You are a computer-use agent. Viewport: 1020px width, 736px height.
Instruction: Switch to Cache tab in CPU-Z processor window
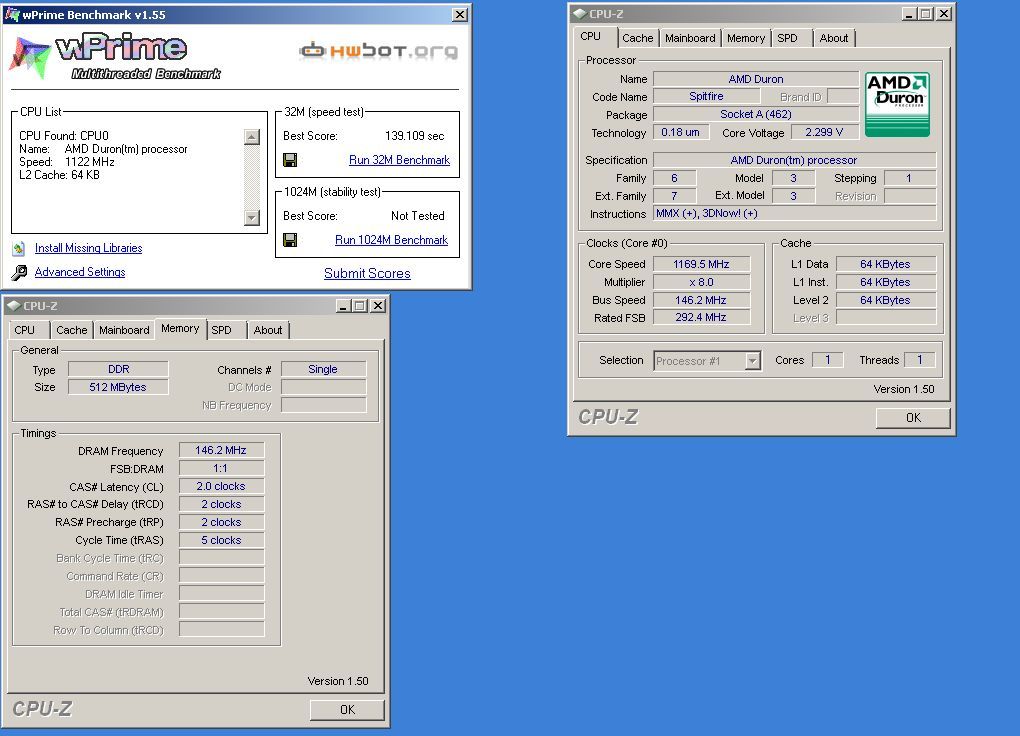[638, 38]
